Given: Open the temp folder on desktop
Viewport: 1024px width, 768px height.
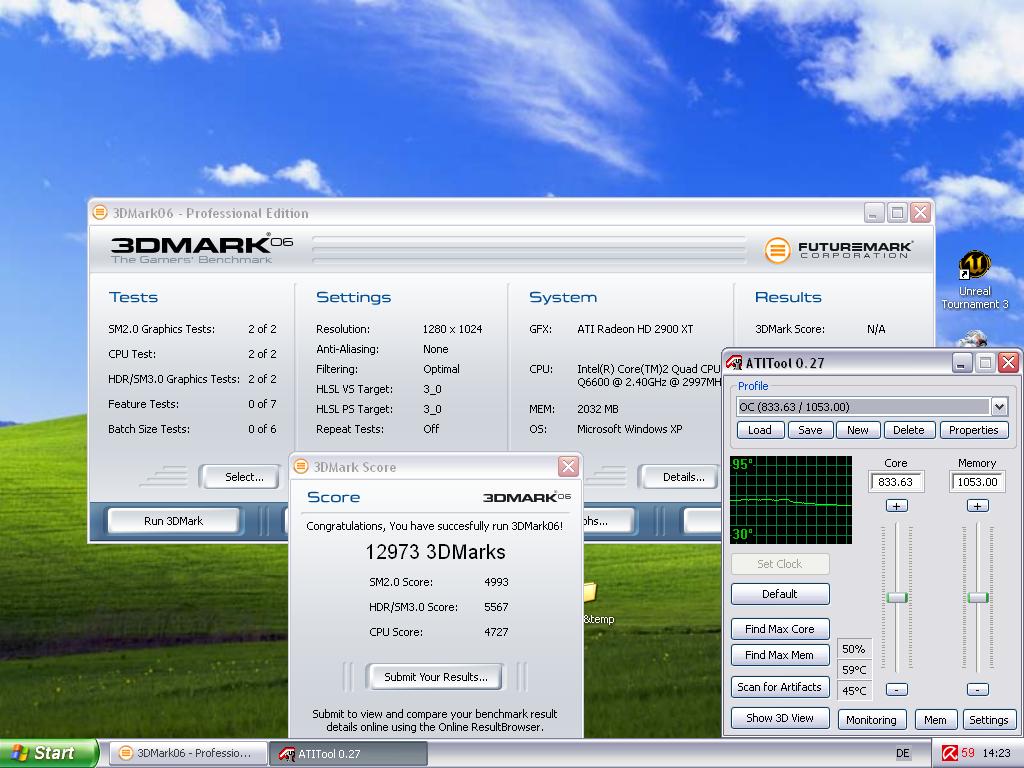Looking at the screenshot, I should (x=598, y=604).
